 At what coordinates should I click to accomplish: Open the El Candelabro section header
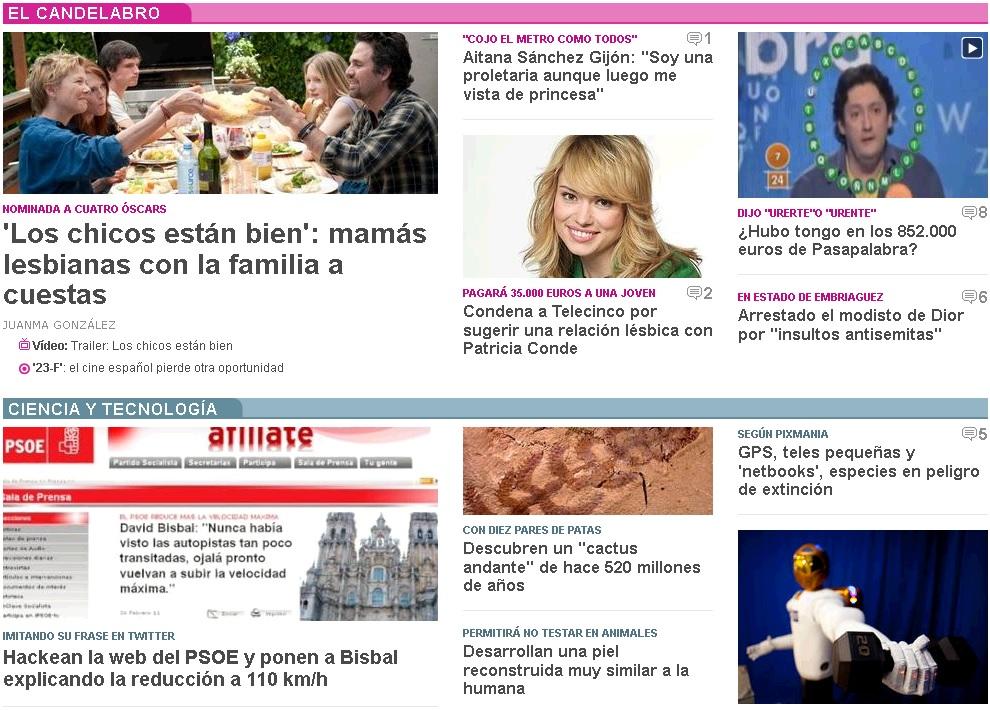click(84, 13)
